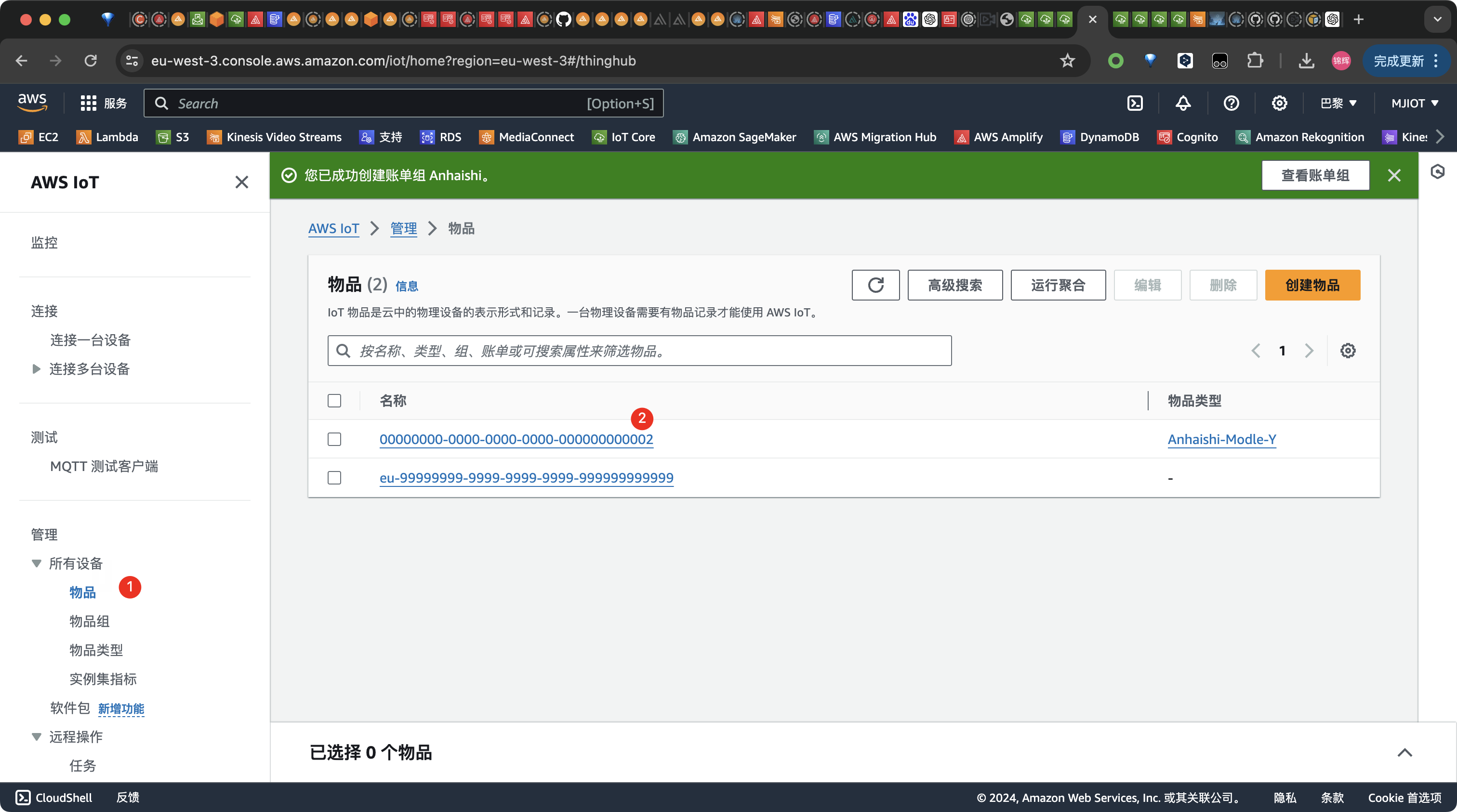The height and width of the screenshot is (812, 1457).
Task: Click the 高级搜索 button
Action: 955,285
